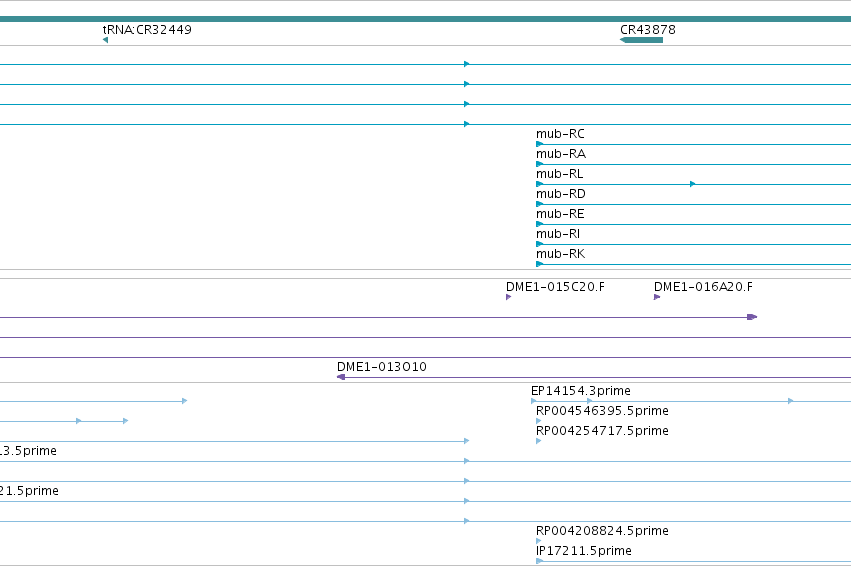Click the DME1-013O10 label
The image size is (851, 566).
(382, 366)
